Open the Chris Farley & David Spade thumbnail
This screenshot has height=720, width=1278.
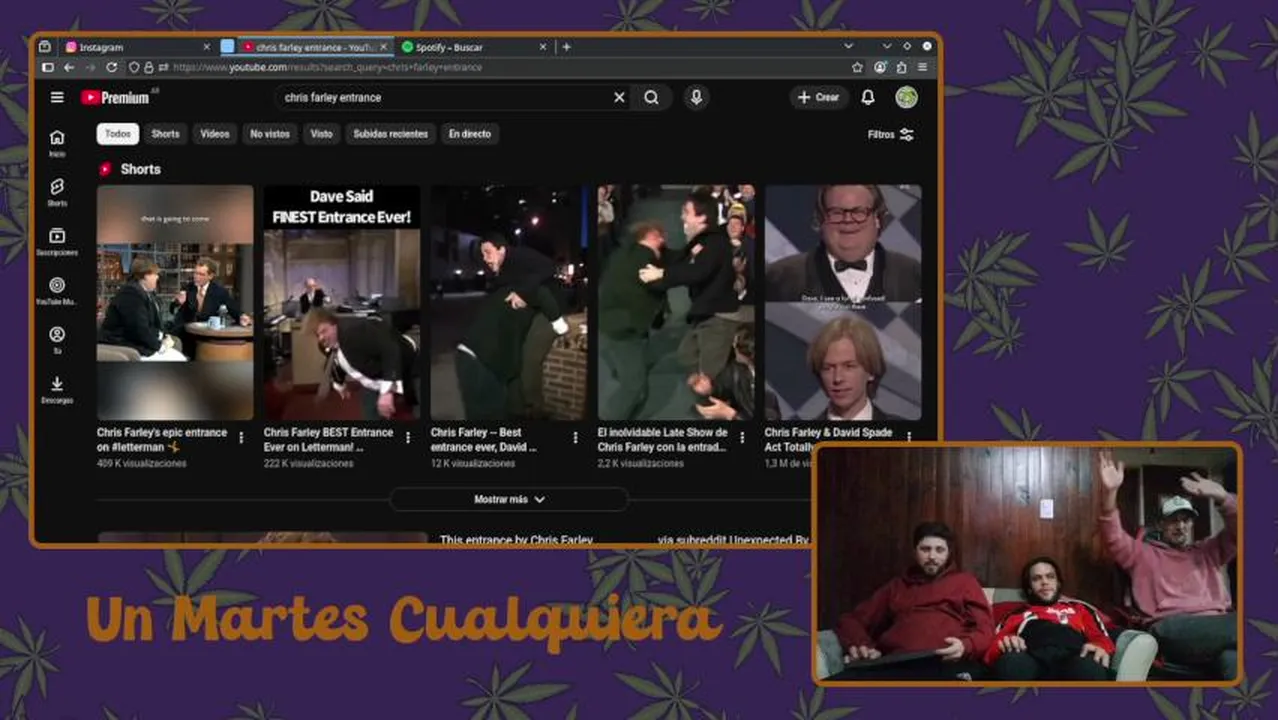pyautogui.click(x=843, y=302)
